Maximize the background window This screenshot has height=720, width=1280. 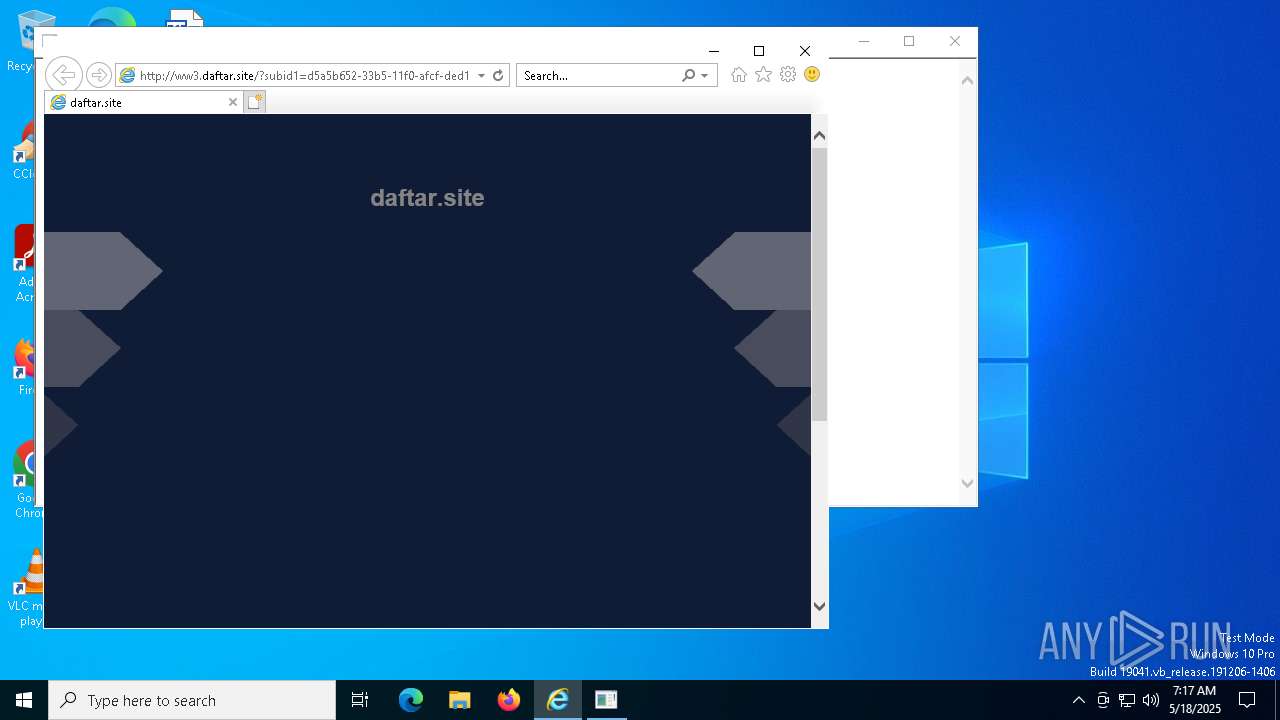[x=909, y=41]
